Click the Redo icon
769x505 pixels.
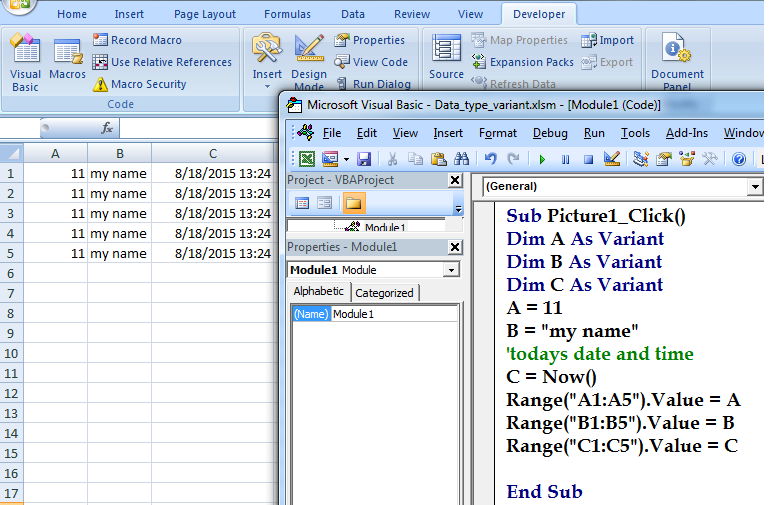pos(513,159)
